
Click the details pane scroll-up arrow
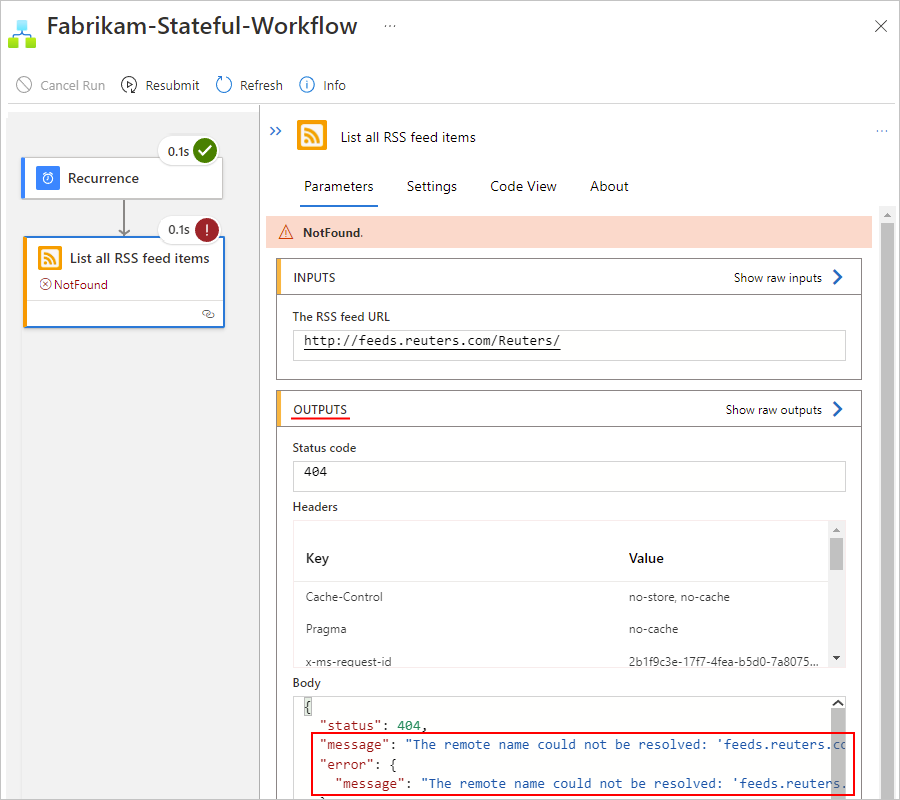point(887,215)
